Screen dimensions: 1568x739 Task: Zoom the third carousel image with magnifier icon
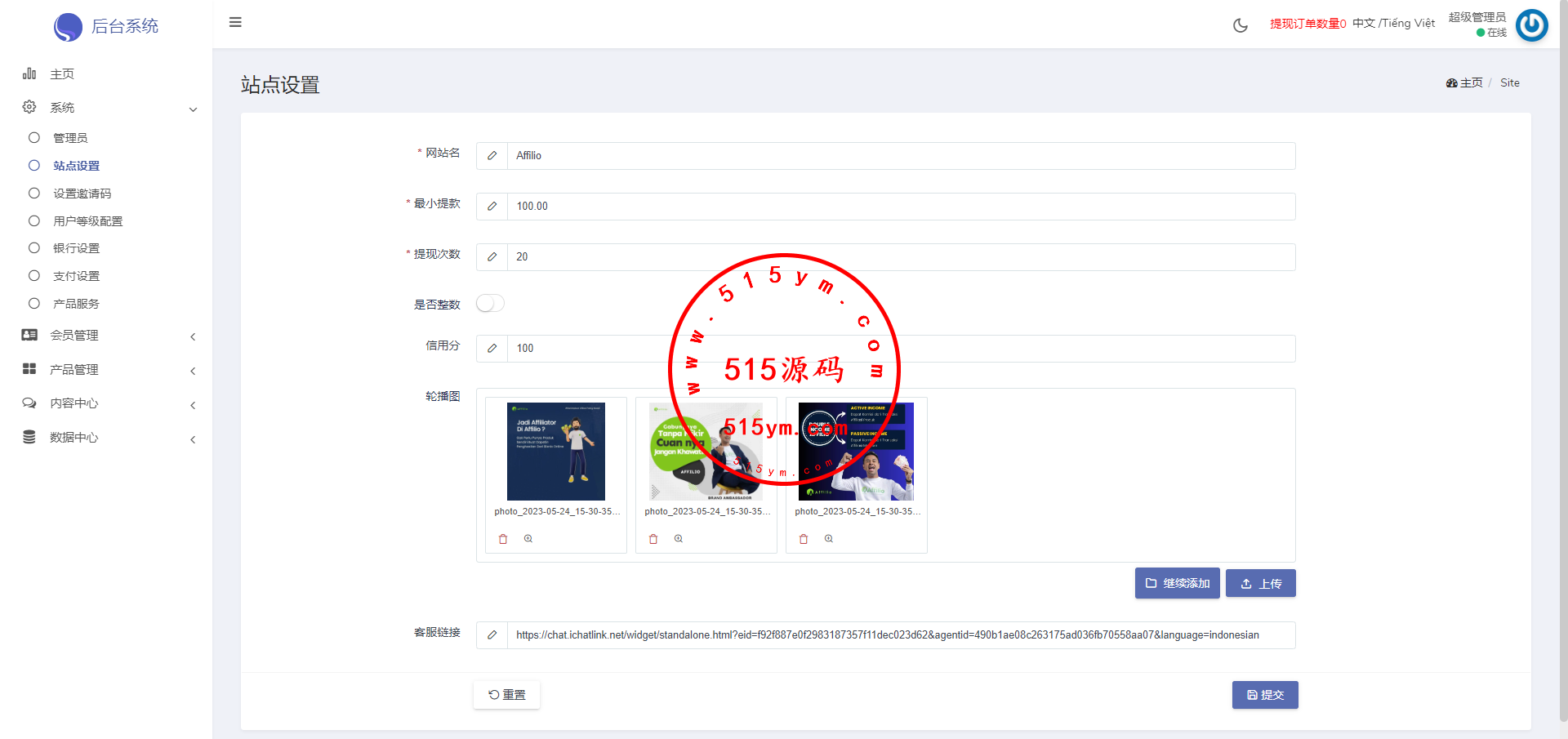coord(829,539)
